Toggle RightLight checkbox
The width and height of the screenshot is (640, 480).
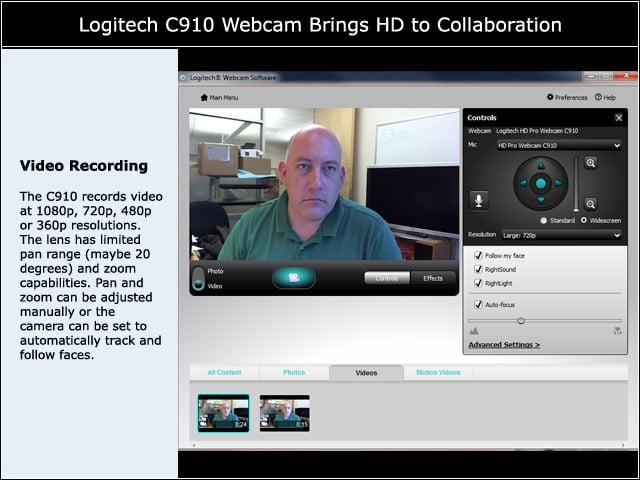[x=478, y=283]
